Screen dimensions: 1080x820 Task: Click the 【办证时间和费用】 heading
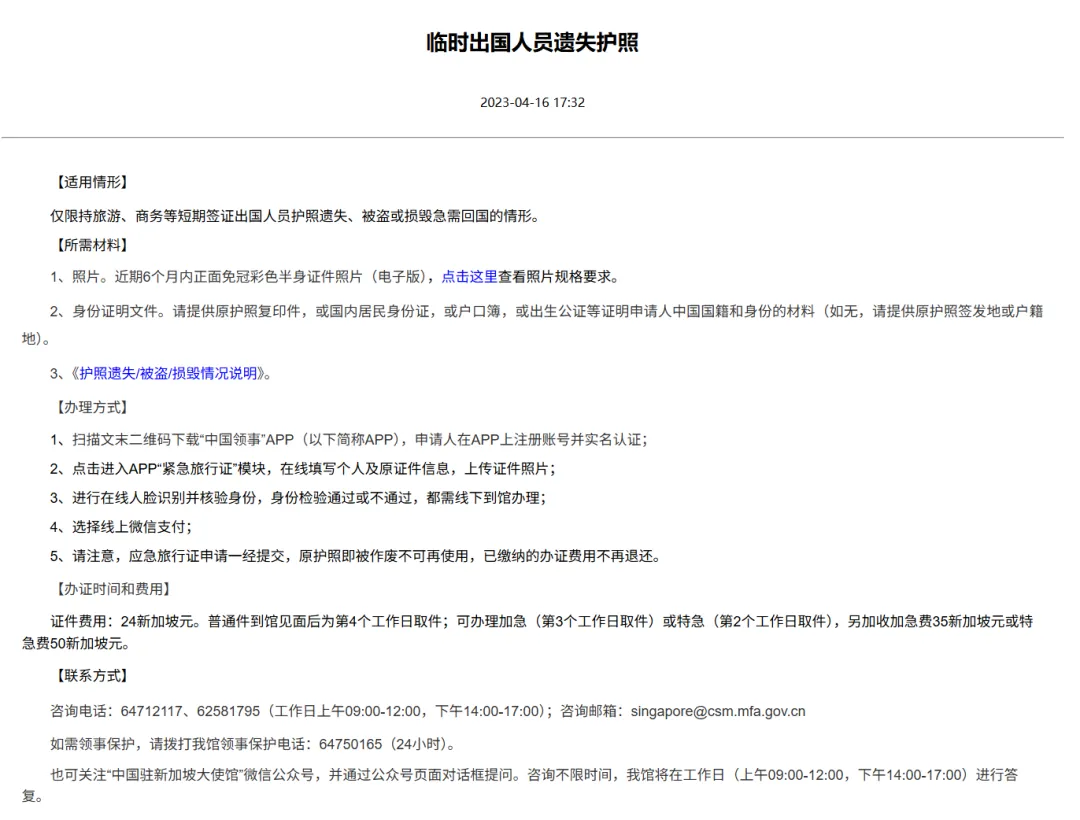coord(113,589)
